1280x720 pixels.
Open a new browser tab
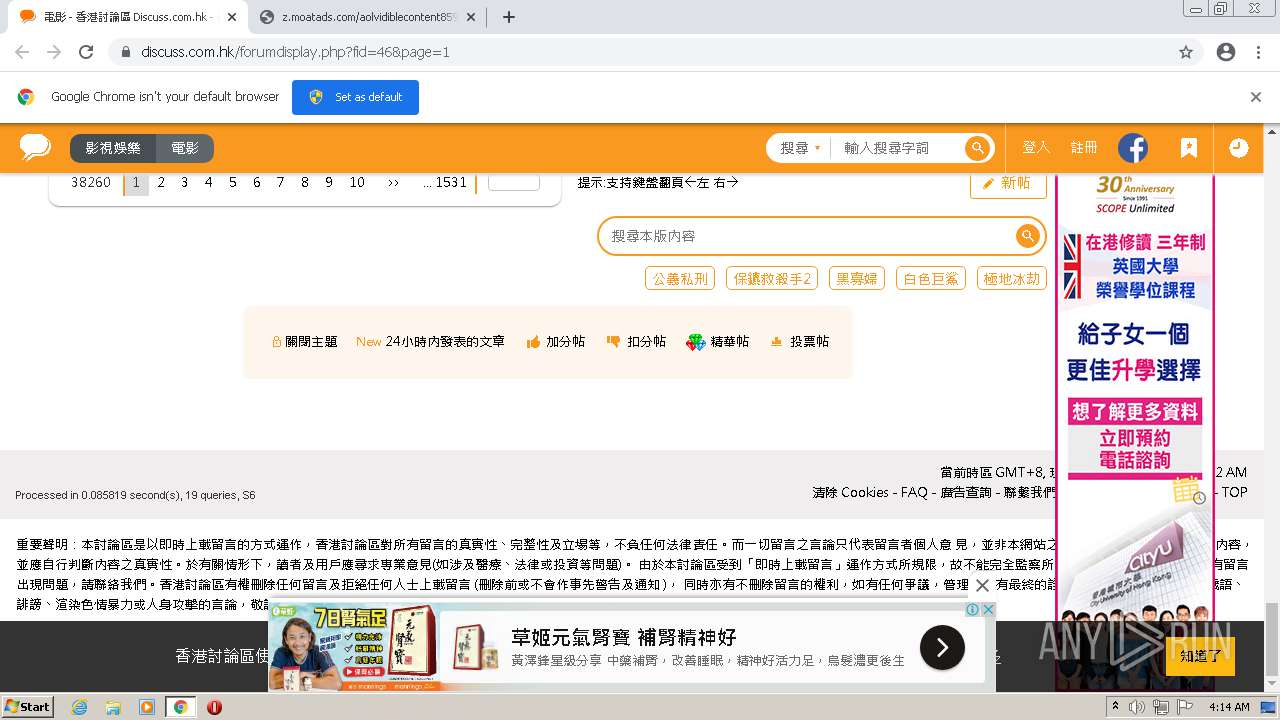[508, 17]
